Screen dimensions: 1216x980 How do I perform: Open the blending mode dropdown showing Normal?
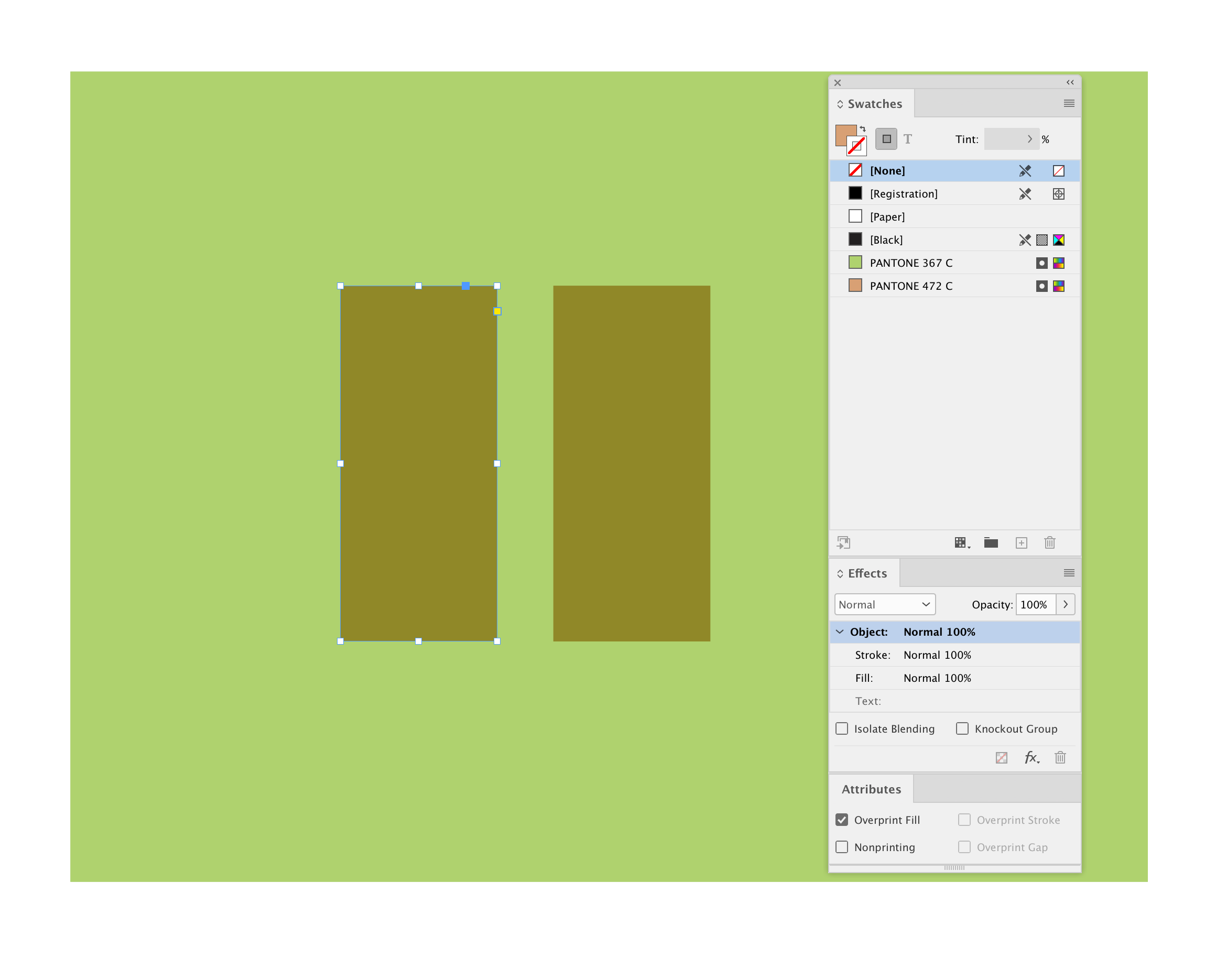point(884,604)
